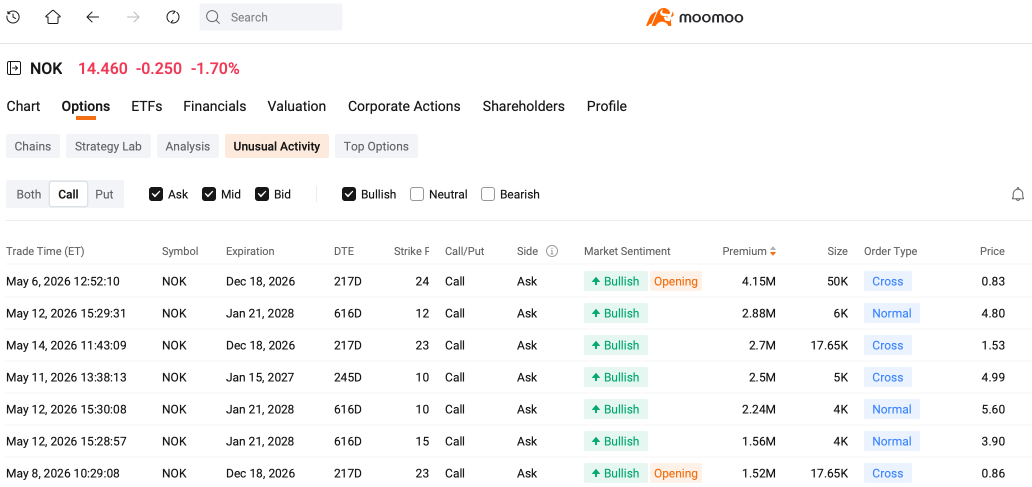Screen dimensions: 1032x487
Task: Click Bullish badge in 2.88M premium row
Action: (615, 313)
